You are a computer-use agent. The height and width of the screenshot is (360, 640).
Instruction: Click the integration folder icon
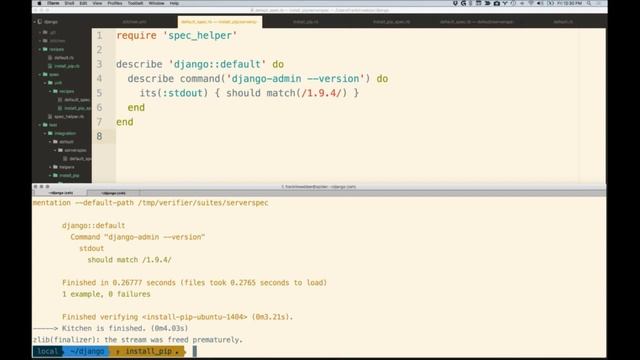click(50, 133)
